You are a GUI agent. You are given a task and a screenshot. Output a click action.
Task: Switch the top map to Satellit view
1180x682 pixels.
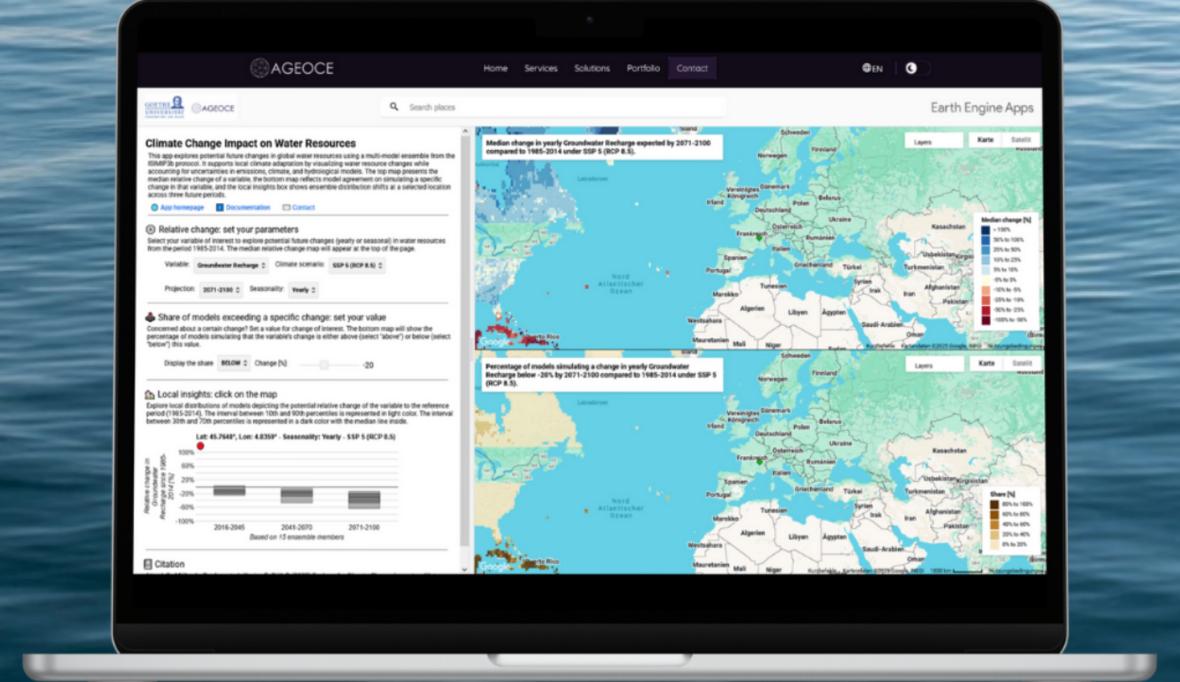pyautogui.click(x=1021, y=141)
